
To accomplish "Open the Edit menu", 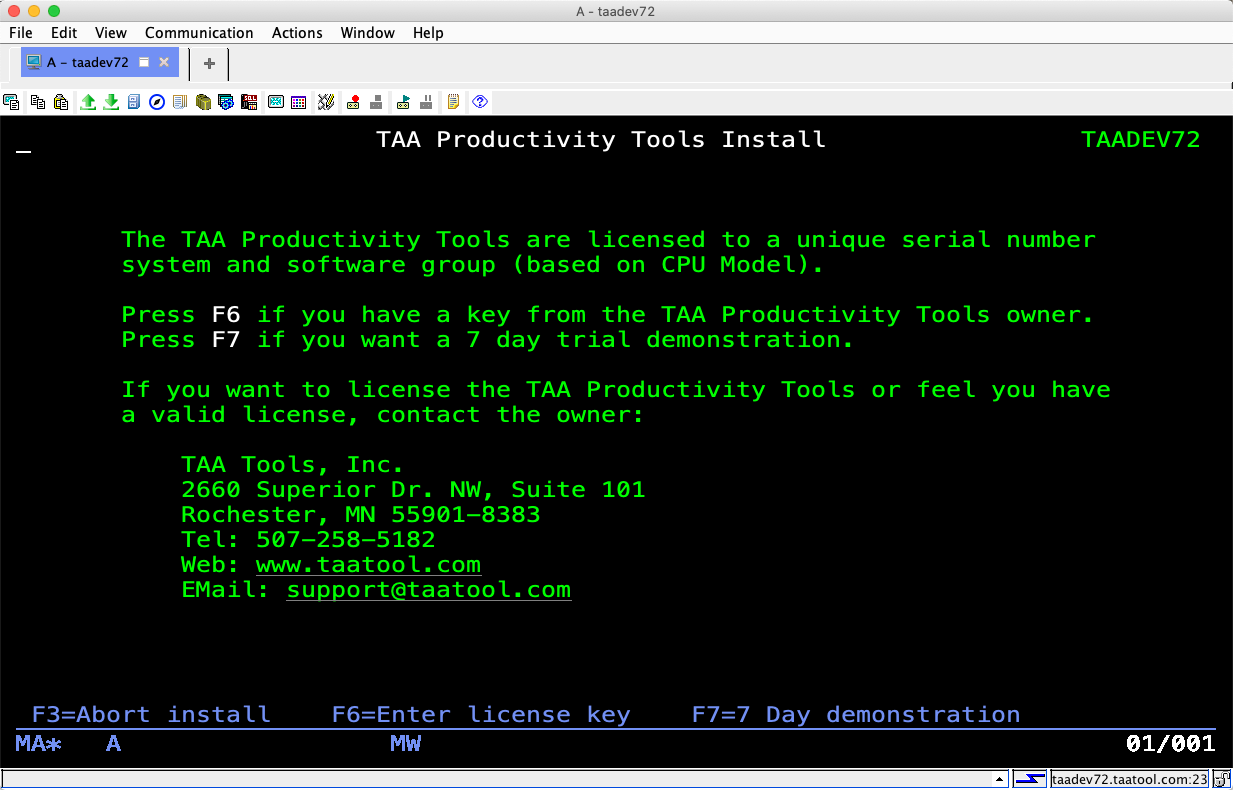I will tap(64, 33).
